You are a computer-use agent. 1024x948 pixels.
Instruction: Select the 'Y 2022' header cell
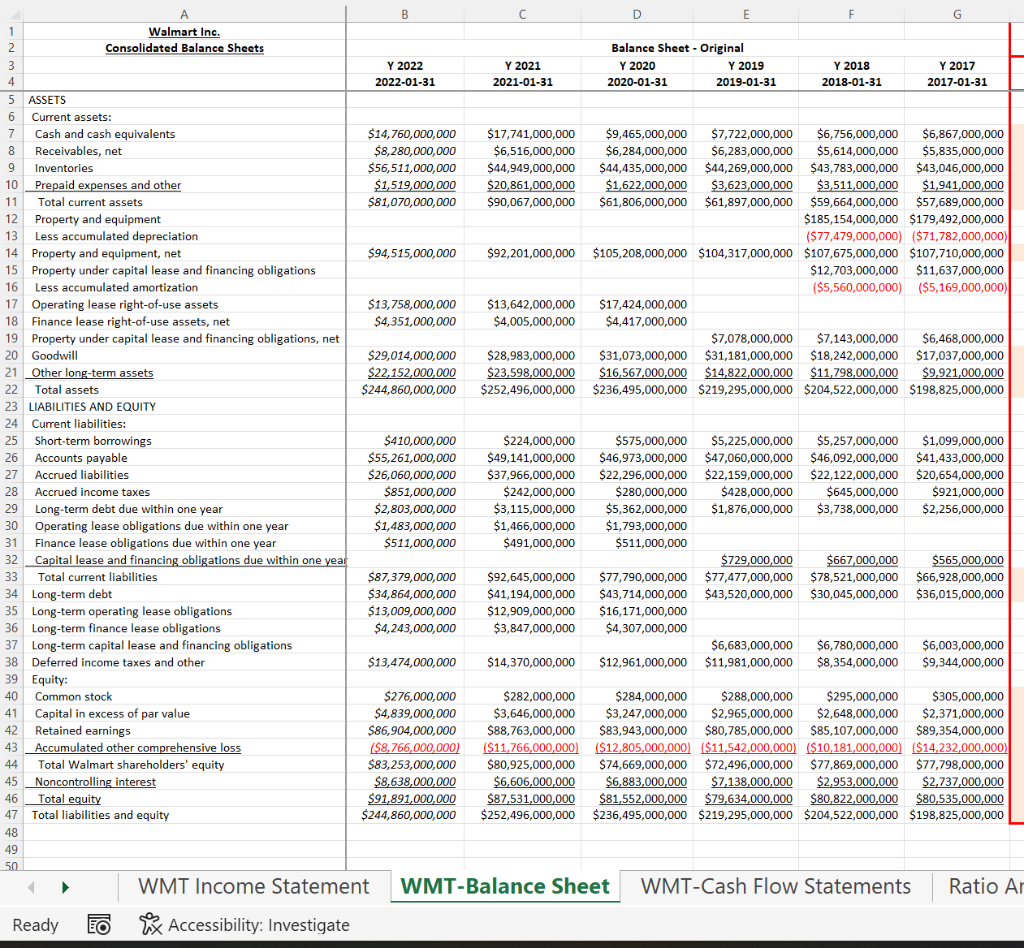[x=405, y=65]
